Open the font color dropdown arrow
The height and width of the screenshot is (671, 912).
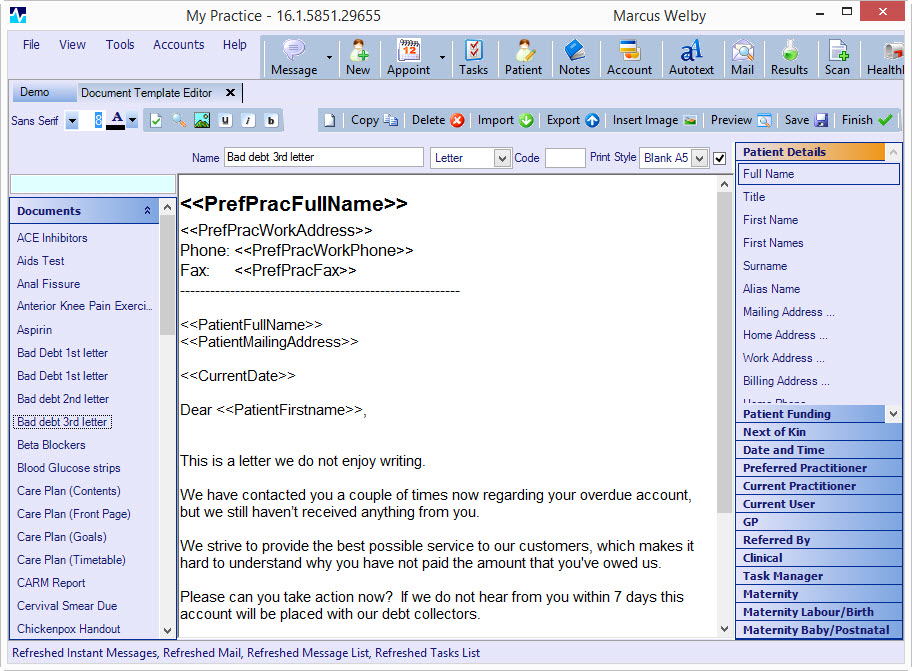click(x=133, y=120)
